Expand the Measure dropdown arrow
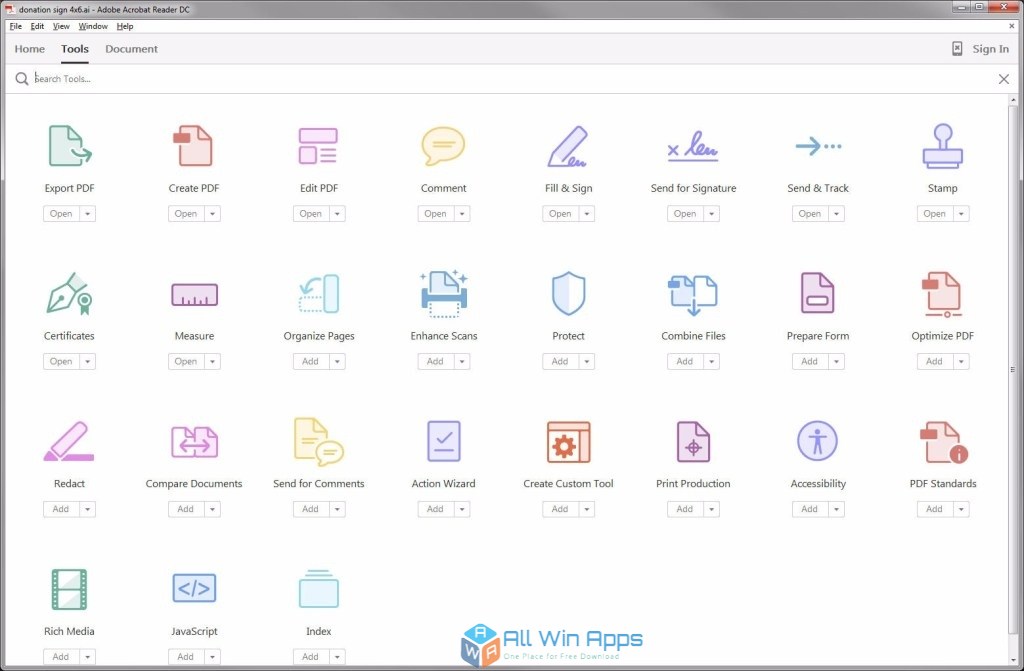The image size is (1024, 671). 212,361
